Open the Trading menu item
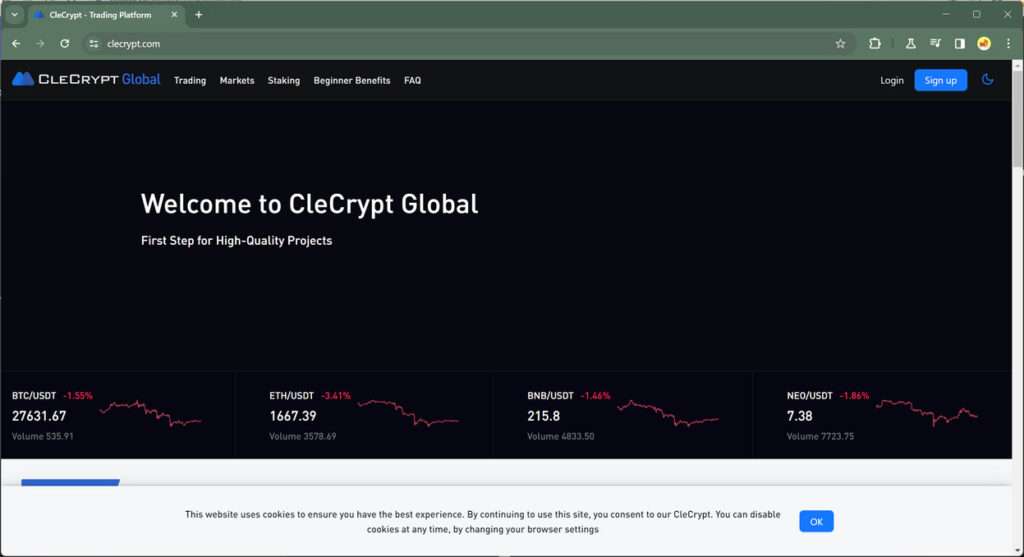 coord(190,80)
